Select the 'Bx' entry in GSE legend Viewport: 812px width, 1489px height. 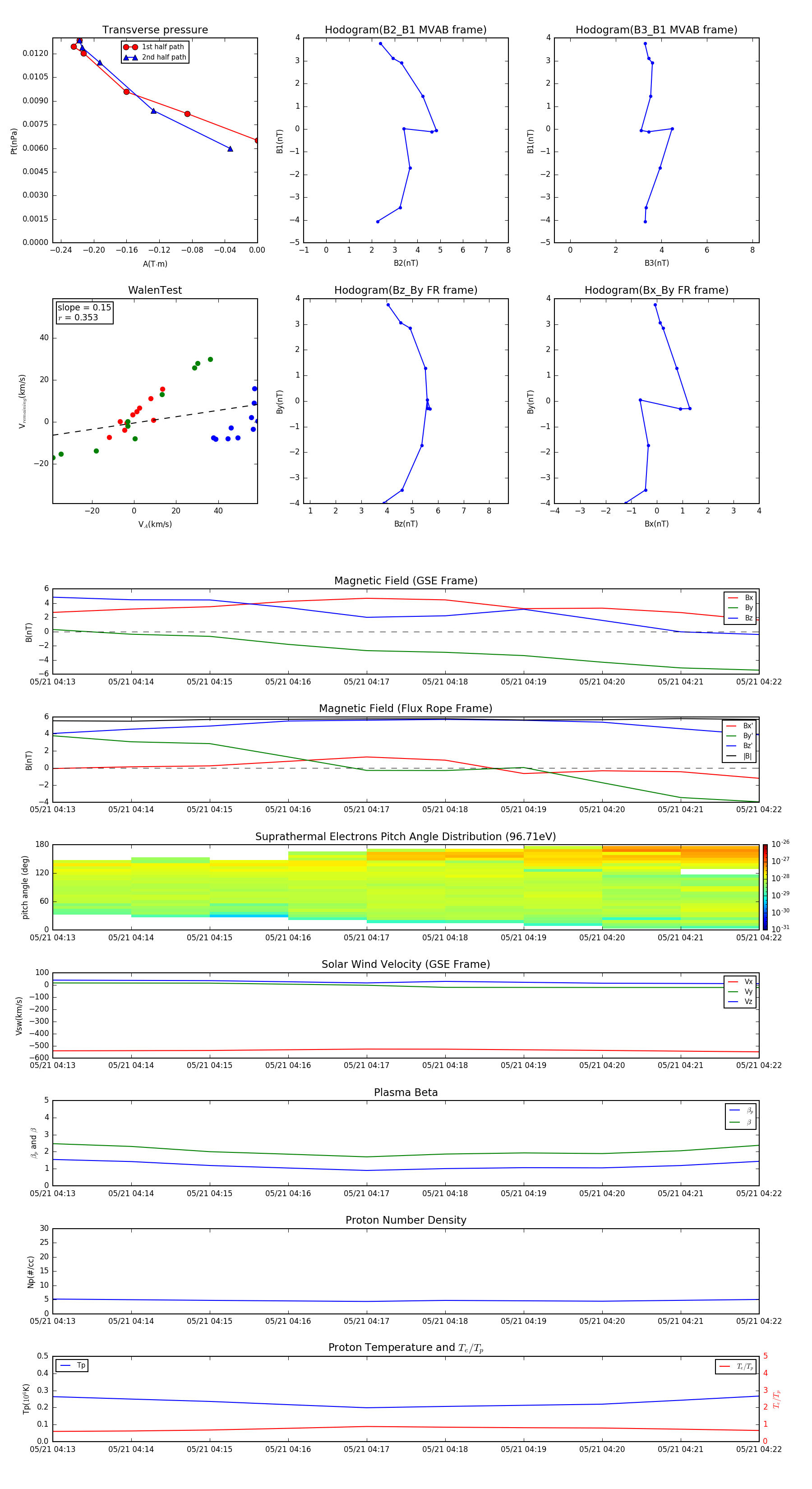click(x=740, y=598)
